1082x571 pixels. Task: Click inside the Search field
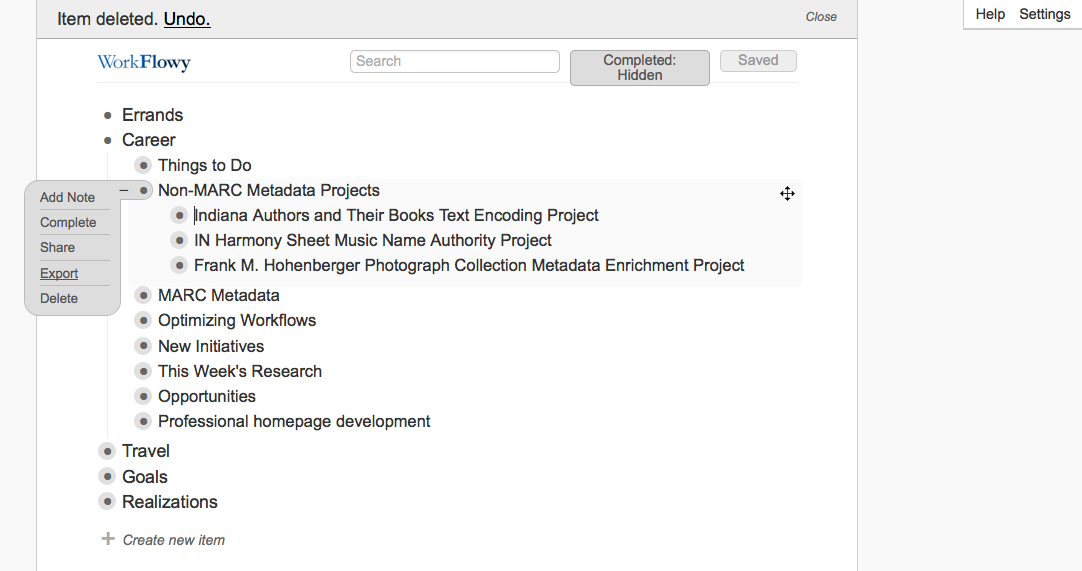click(x=455, y=61)
